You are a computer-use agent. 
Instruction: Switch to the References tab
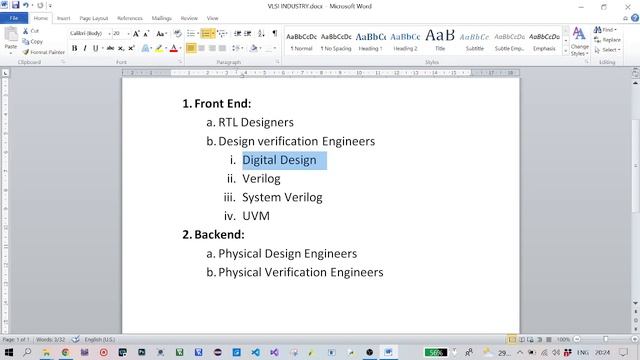(130, 18)
